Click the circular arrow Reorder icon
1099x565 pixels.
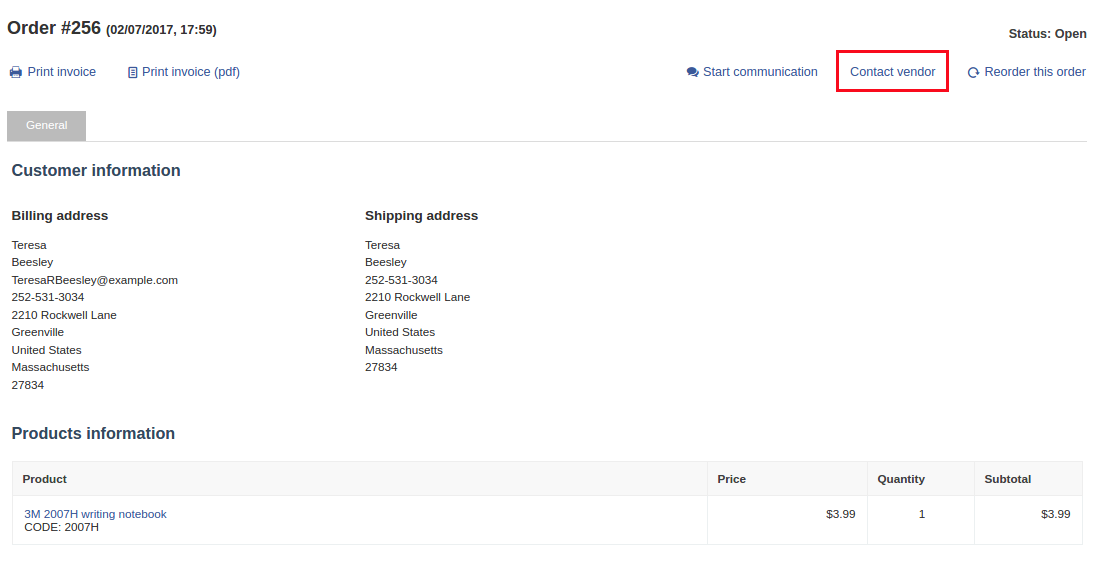(x=974, y=72)
